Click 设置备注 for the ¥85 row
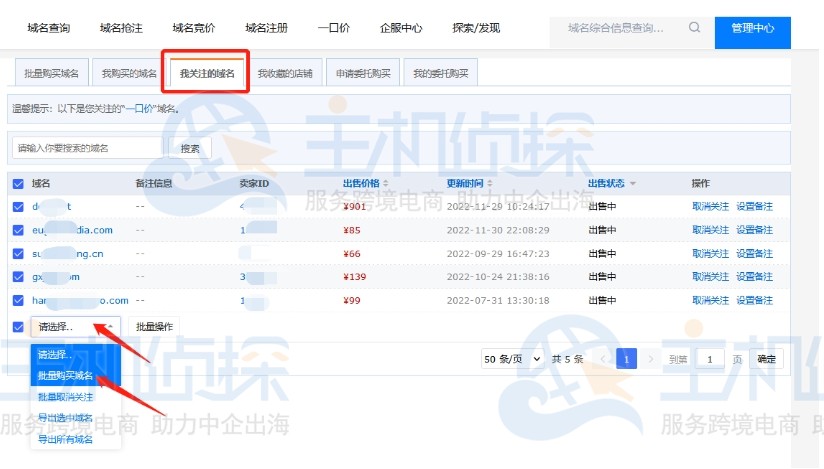Screen dimensions: 824x469 coord(754,230)
